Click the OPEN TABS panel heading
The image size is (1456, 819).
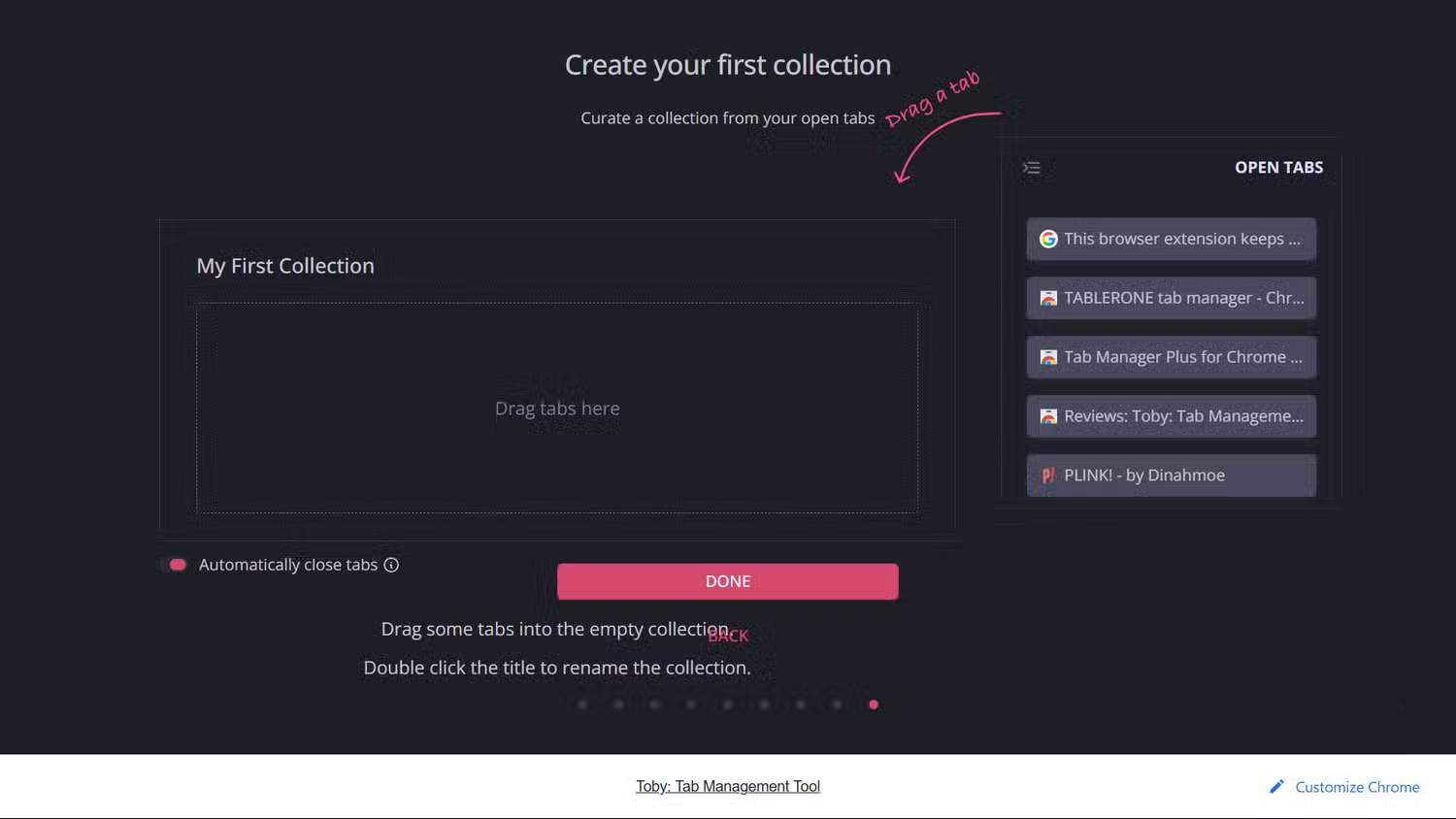[x=1278, y=168]
